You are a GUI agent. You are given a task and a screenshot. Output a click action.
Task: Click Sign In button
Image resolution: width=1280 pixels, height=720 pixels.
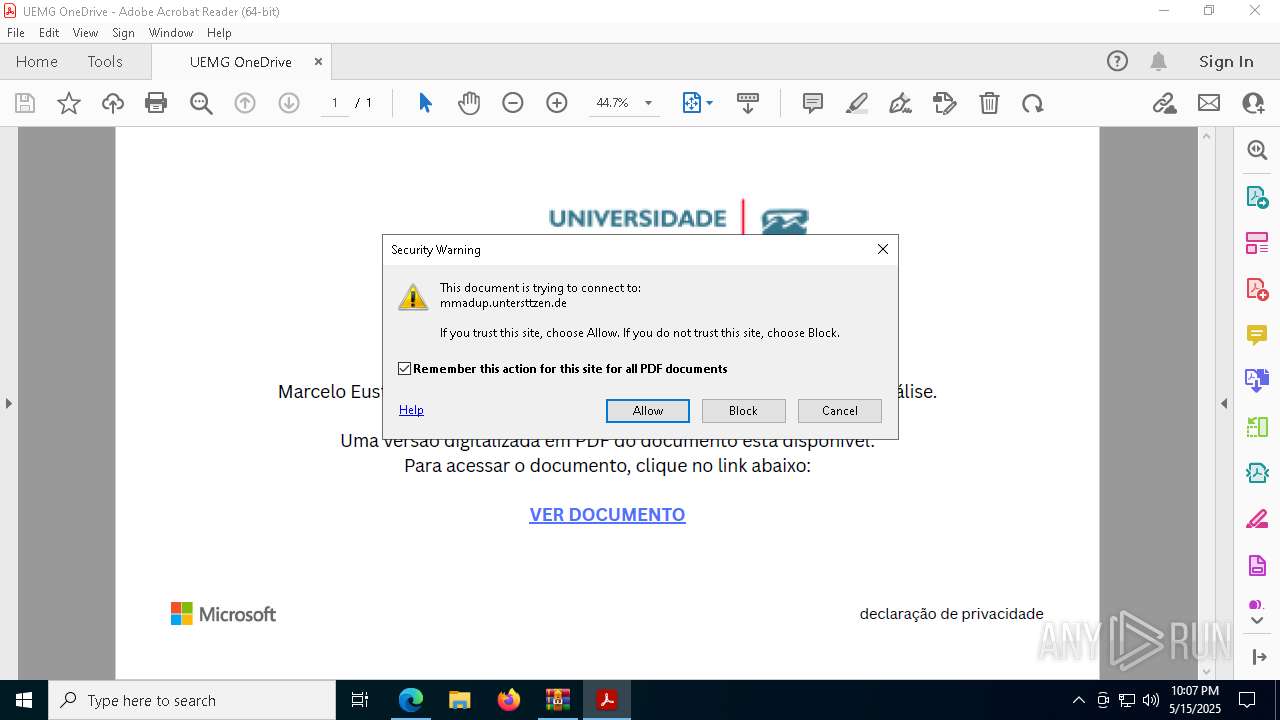[x=1226, y=61]
